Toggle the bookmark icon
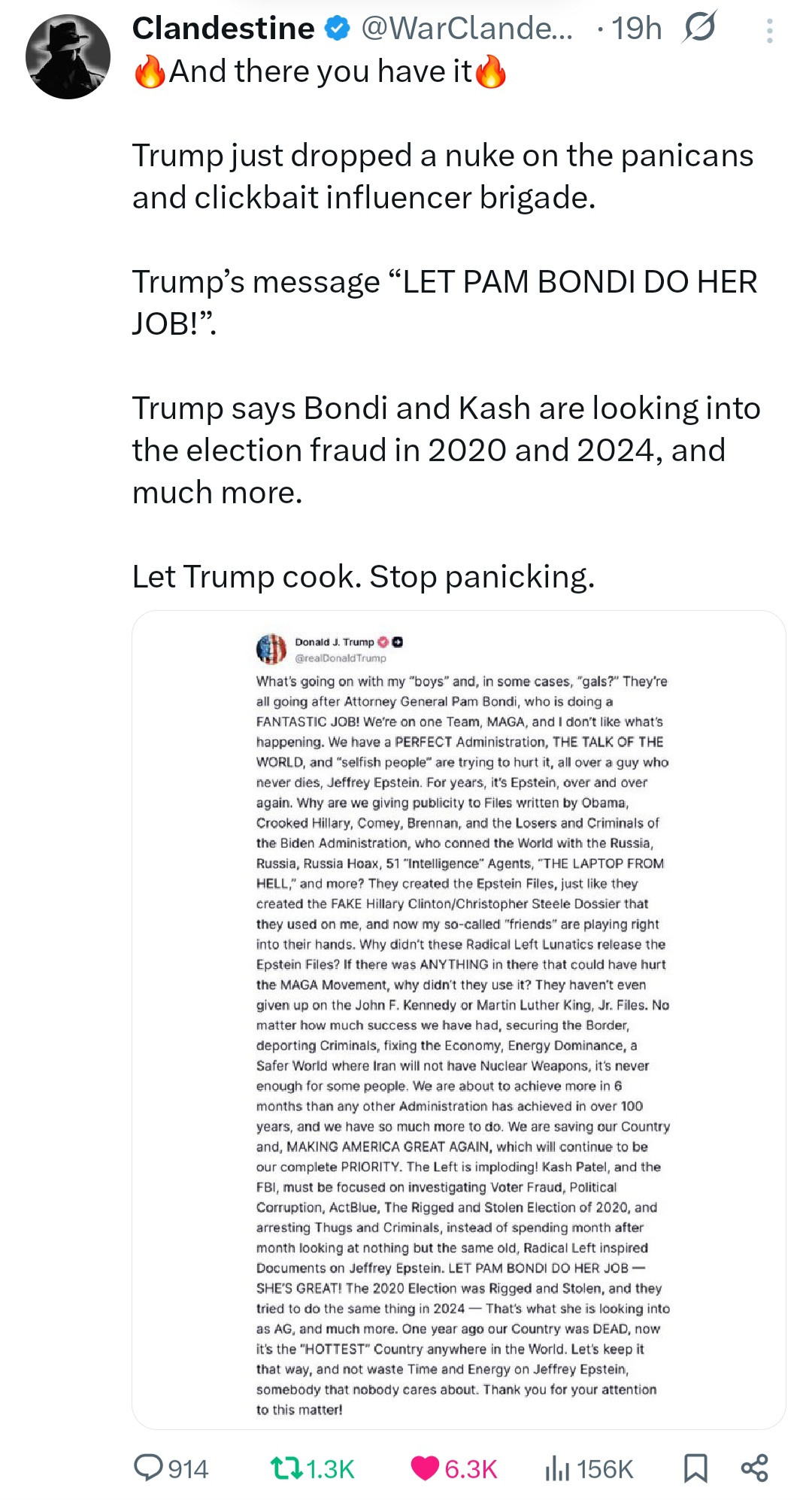 click(x=695, y=1468)
